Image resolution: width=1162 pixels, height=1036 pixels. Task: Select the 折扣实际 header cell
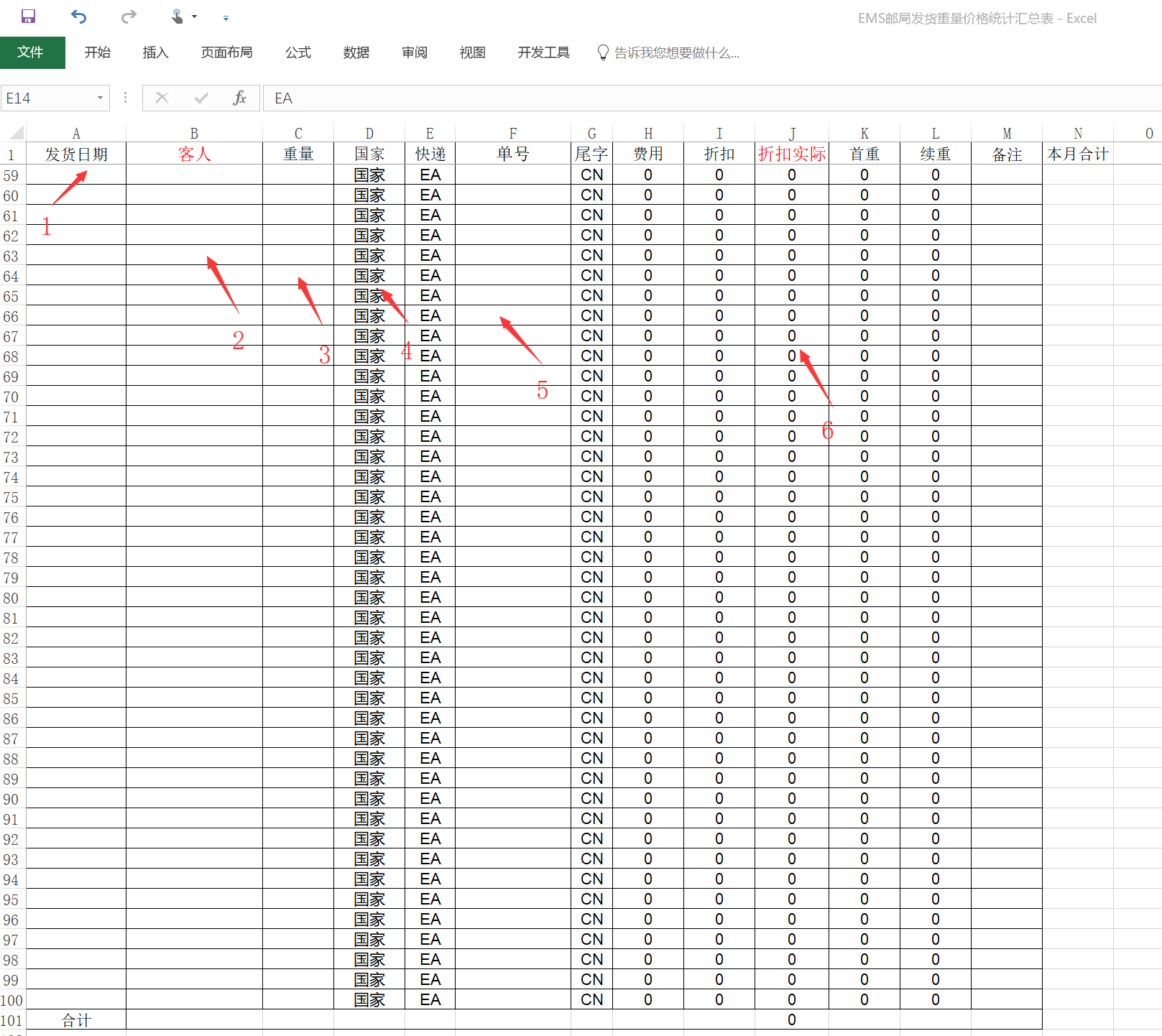point(791,154)
